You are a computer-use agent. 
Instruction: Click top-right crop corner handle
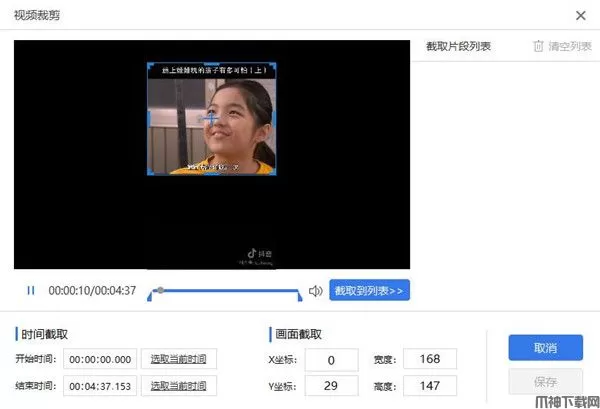tap(273, 66)
